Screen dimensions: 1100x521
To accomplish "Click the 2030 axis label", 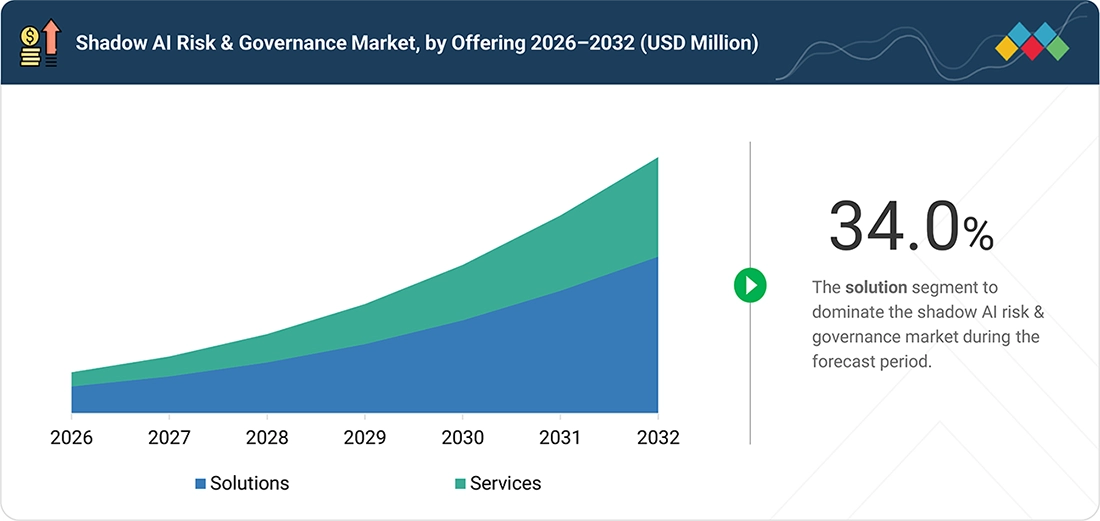I will [x=462, y=438].
